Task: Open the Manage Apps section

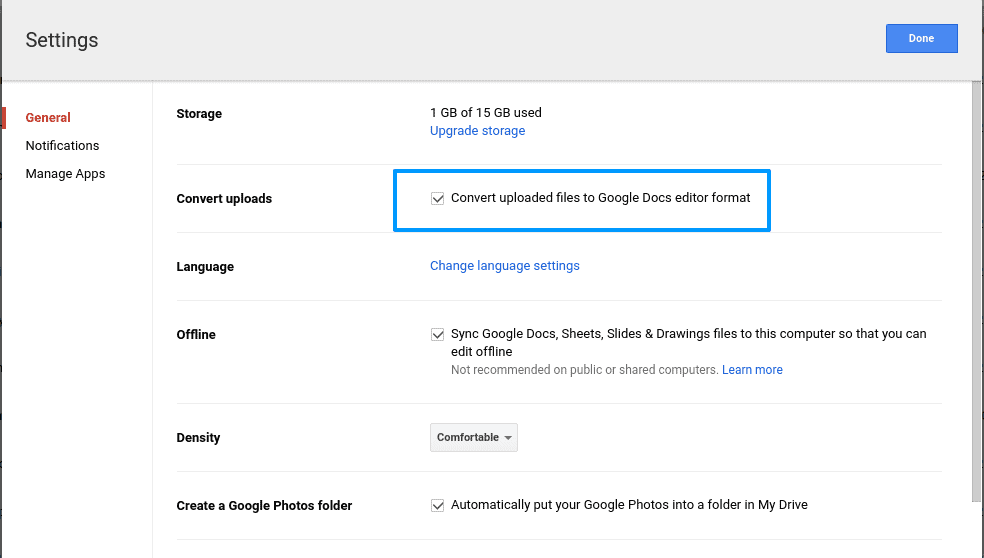Action: pos(65,174)
